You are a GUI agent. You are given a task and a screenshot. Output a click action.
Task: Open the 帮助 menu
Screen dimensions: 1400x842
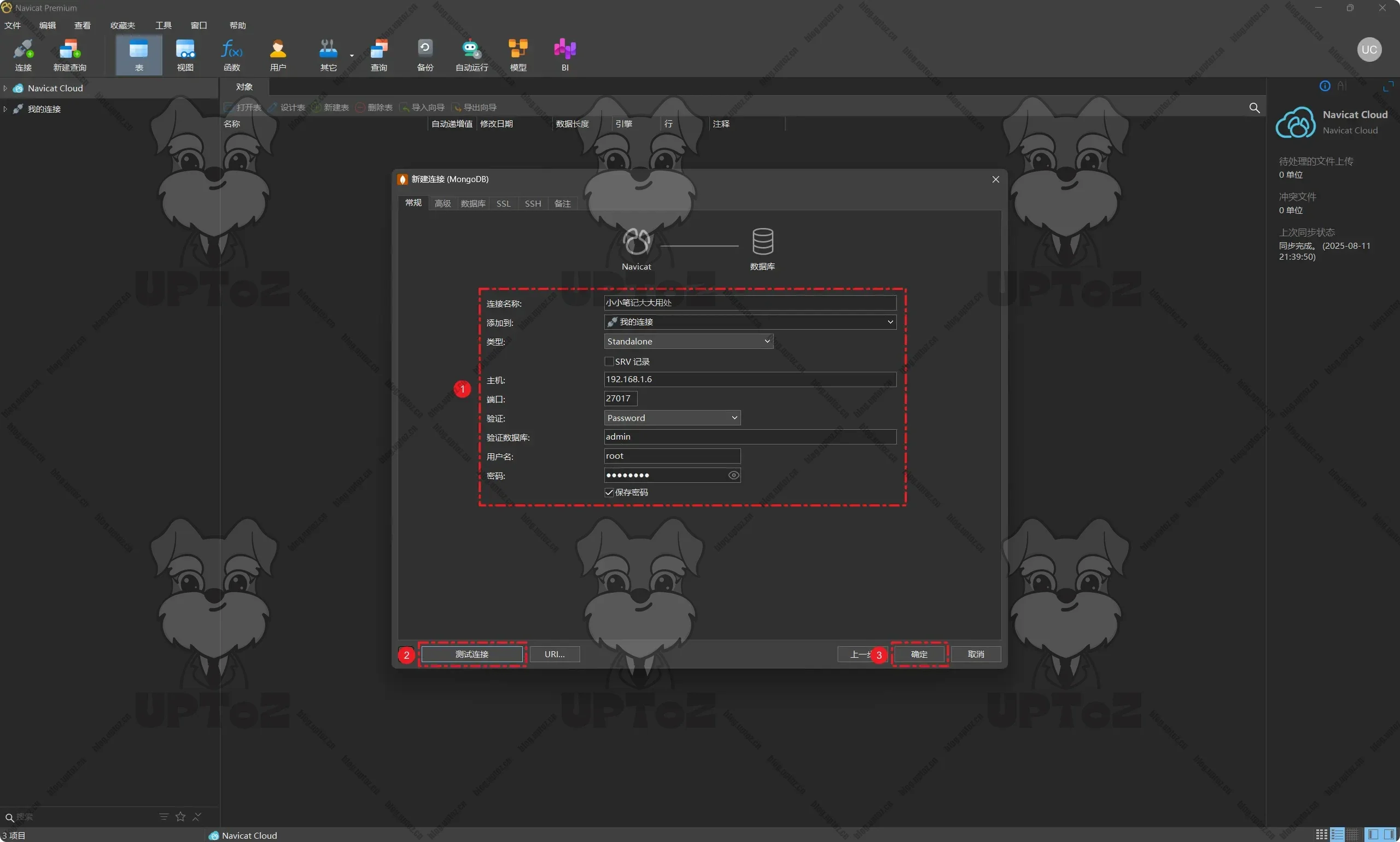(x=238, y=26)
